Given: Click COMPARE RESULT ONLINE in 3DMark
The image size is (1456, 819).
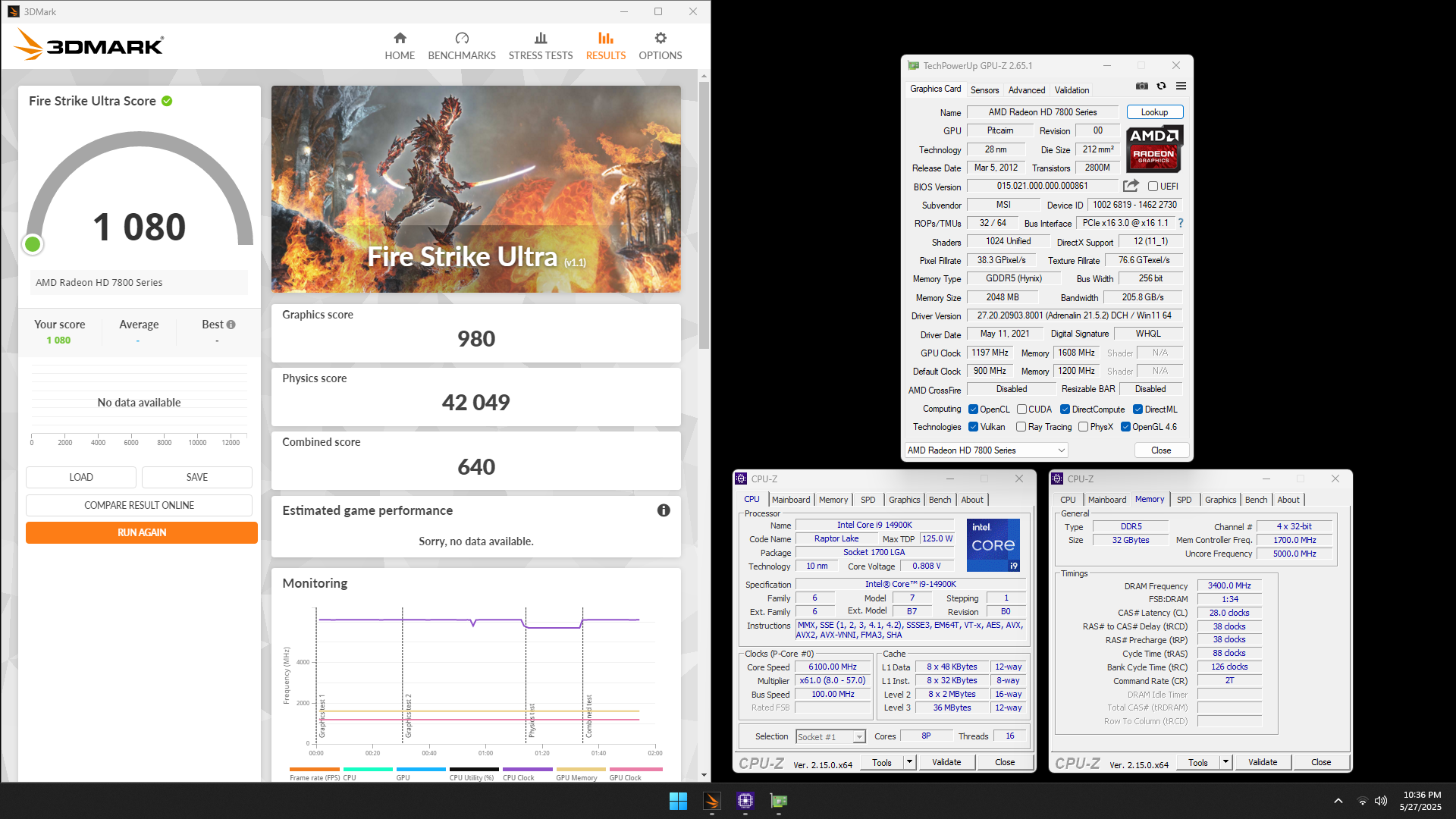Looking at the screenshot, I should [x=139, y=505].
